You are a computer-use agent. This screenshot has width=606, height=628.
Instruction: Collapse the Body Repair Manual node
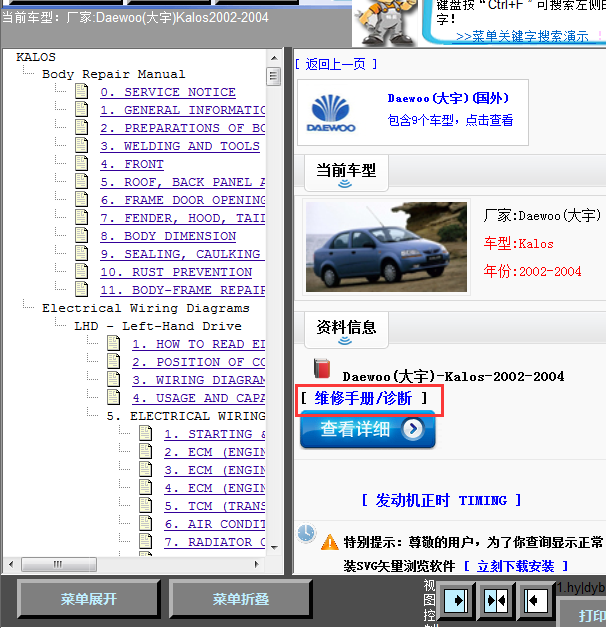(x=114, y=74)
